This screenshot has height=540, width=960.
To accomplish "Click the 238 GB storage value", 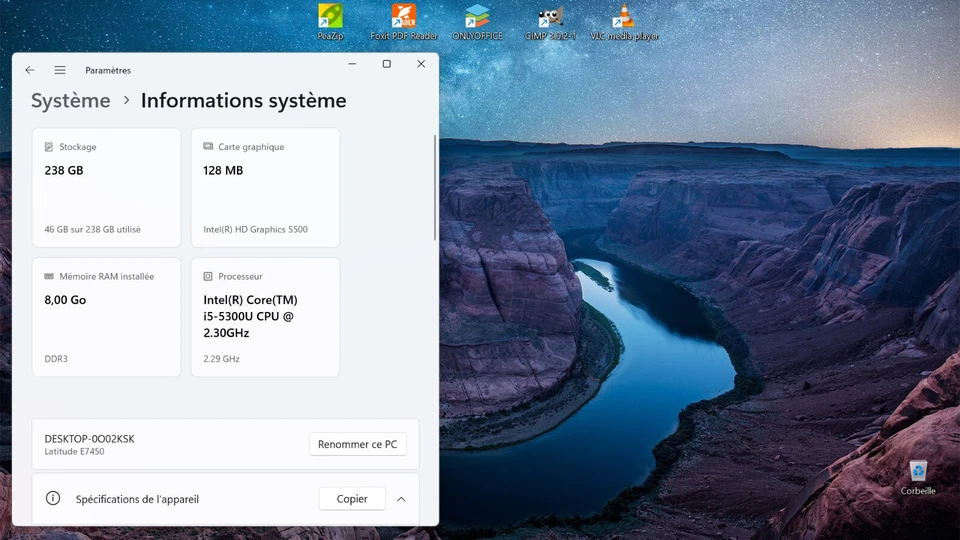I will tap(64, 170).
